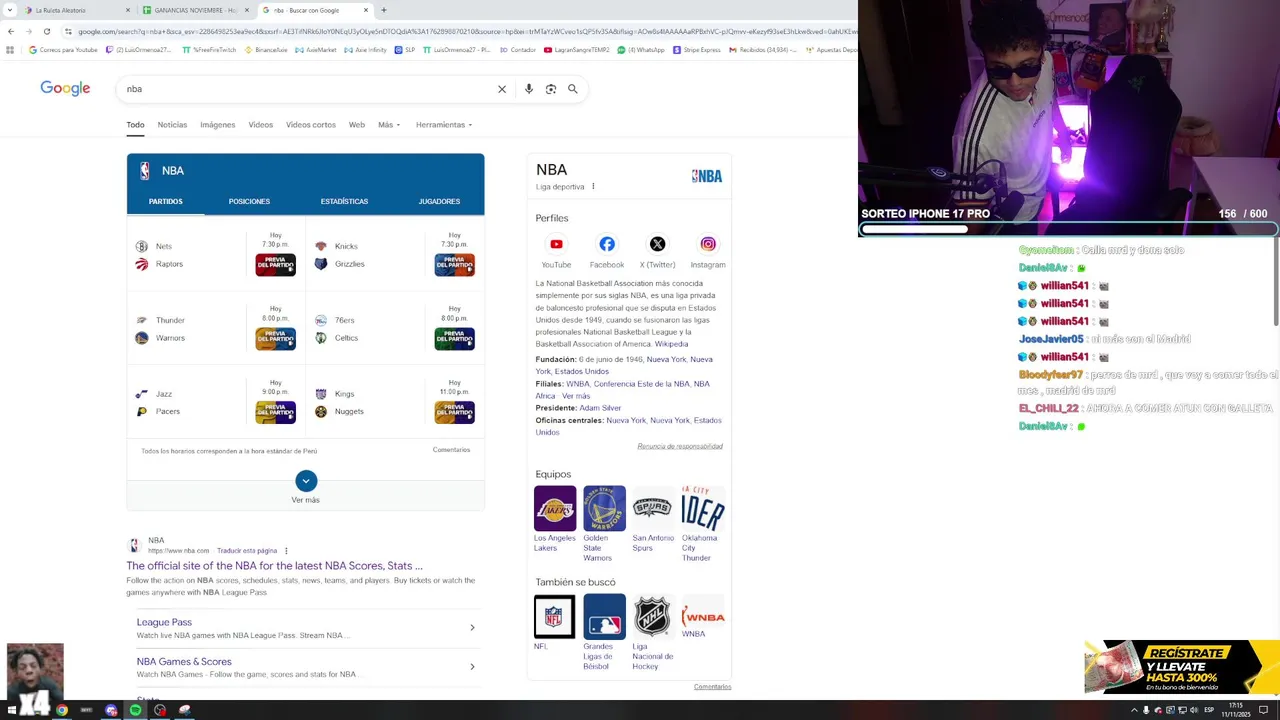Open the Wikipedia link in NBA description
Viewport: 1280px width, 720px height.
click(x=671, y=344)
